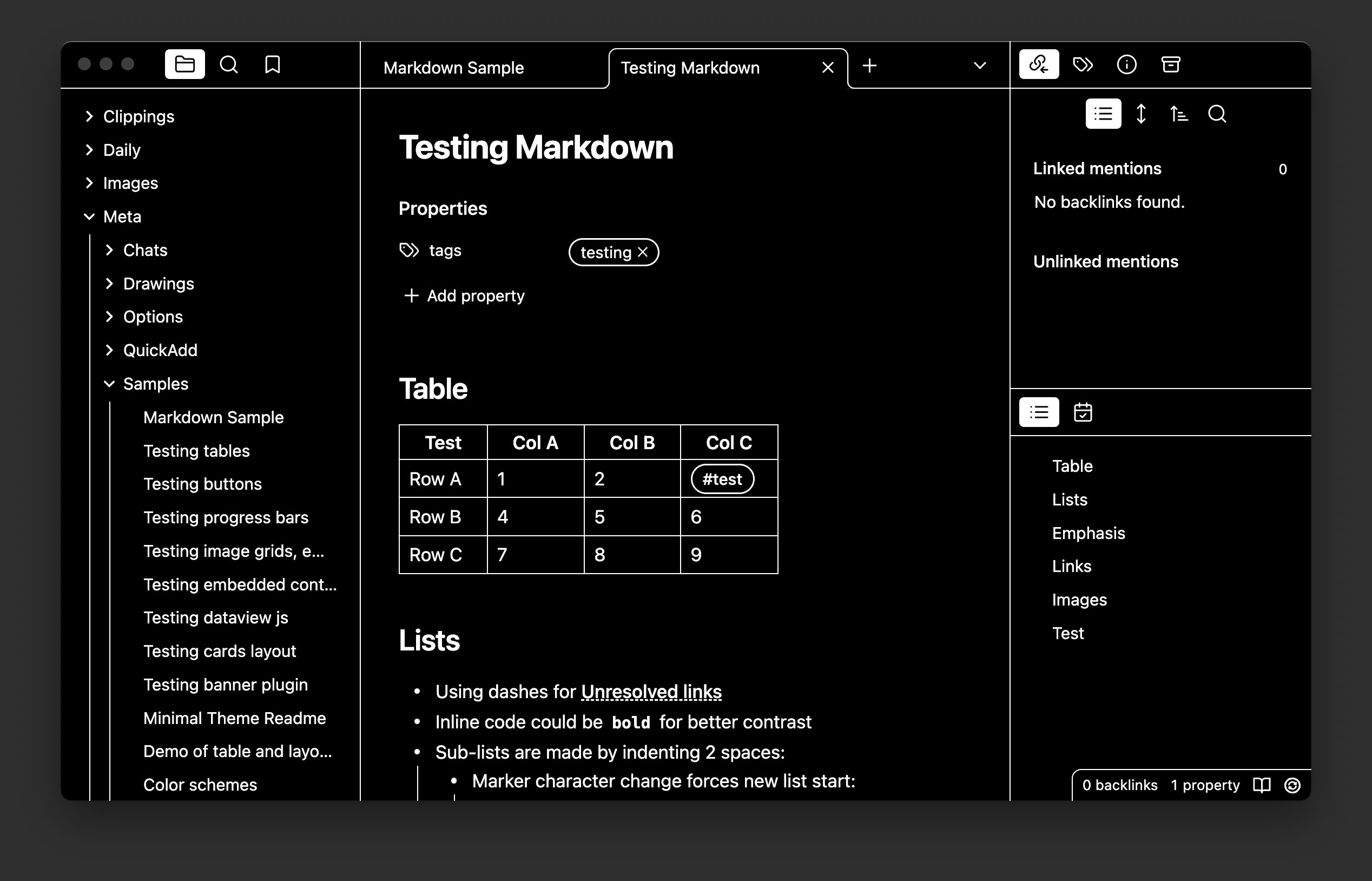1372x881 pixels.
Task: Remove the testing tag pill
Action: click(643, 252)
